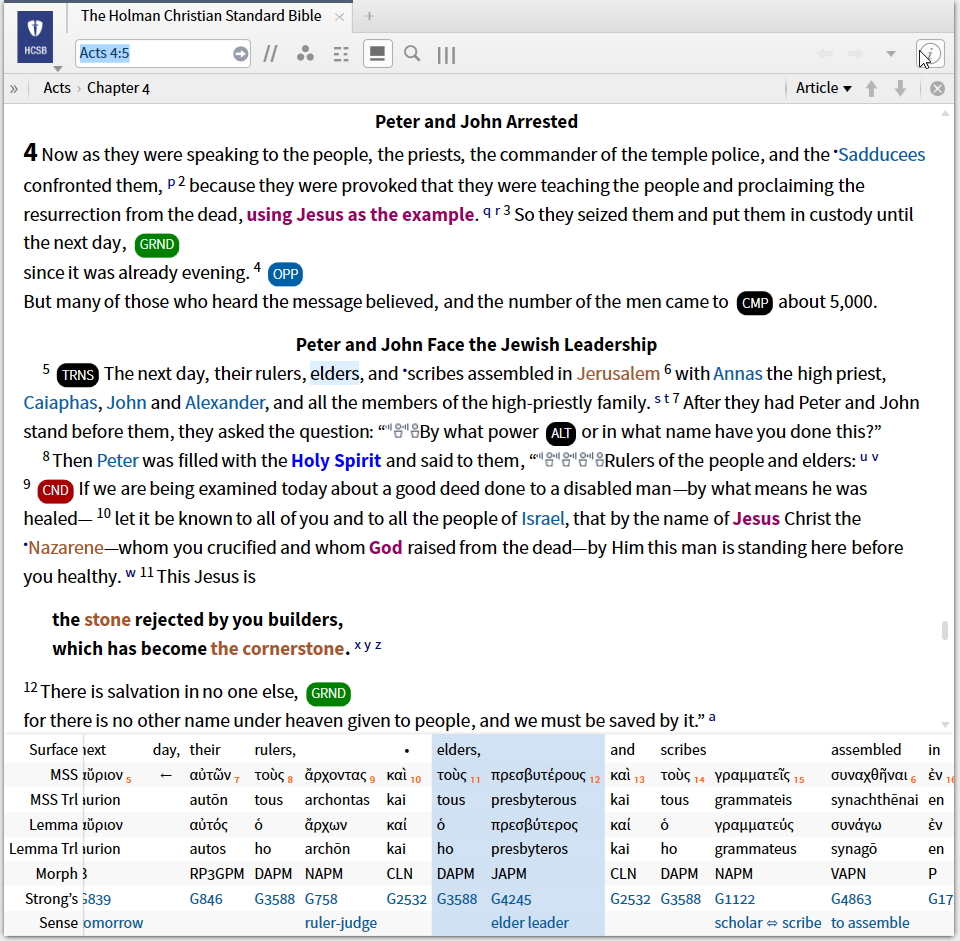This screenshot has width=960, height=941.
Task: Open the Annas person link
Action: click(738, 373)
